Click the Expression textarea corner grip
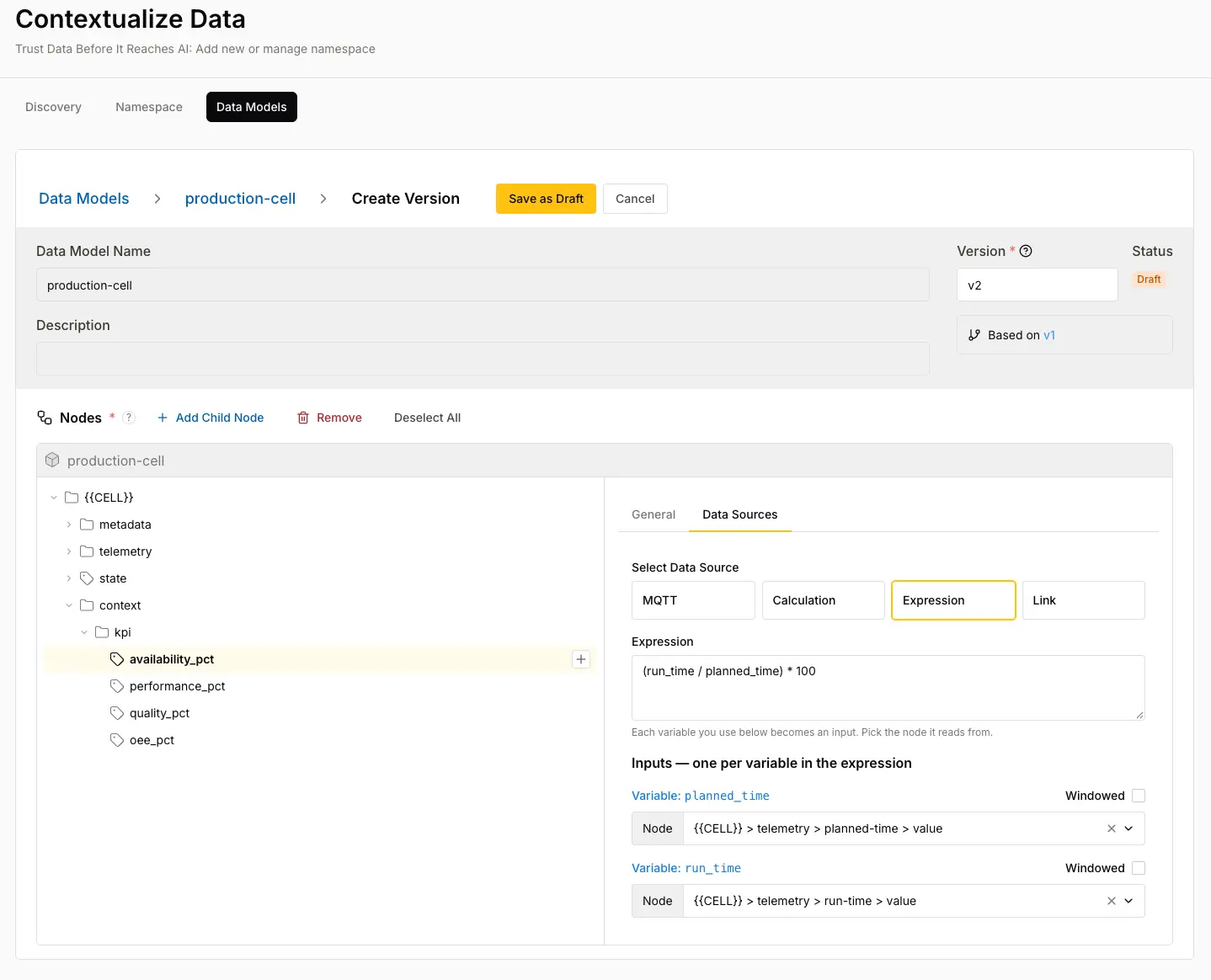This screenshot has width=1211, height=980. [1139, 715]
